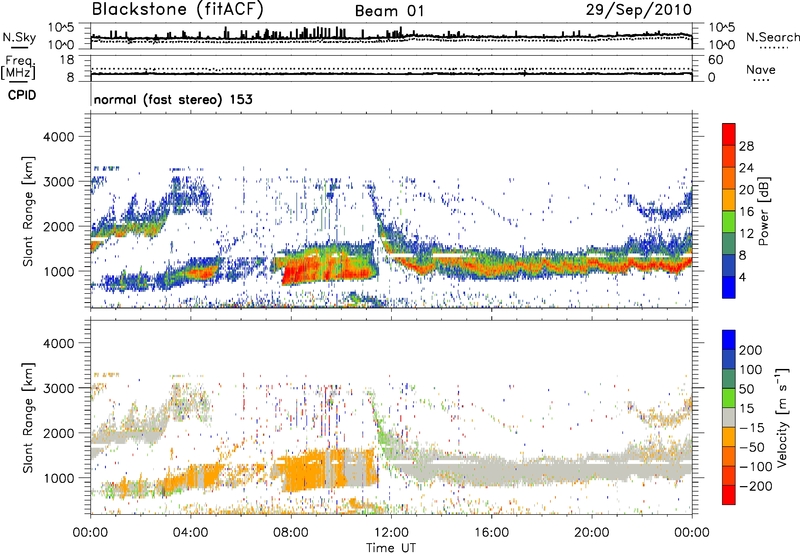
Task: Click the "N.Sky" legend label
Action: click(x=19, y=37)
